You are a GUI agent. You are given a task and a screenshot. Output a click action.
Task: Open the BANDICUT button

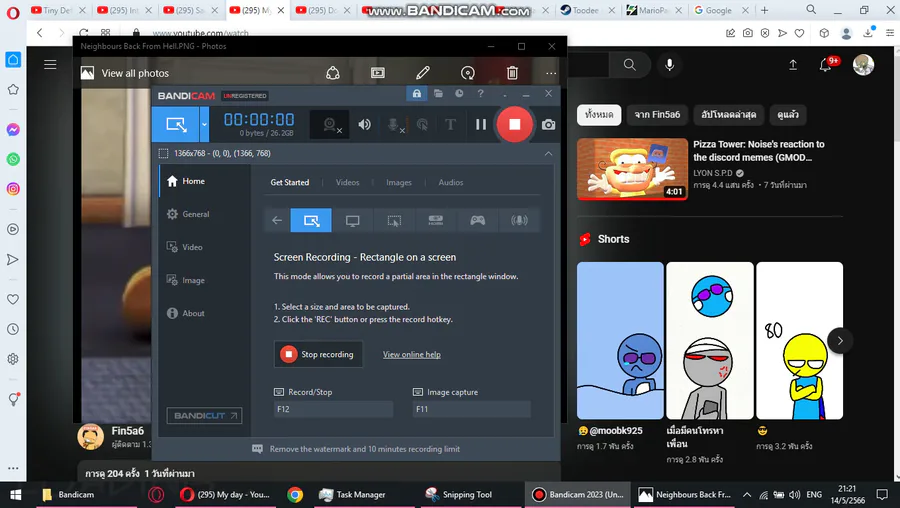click(x=204, y=416)
